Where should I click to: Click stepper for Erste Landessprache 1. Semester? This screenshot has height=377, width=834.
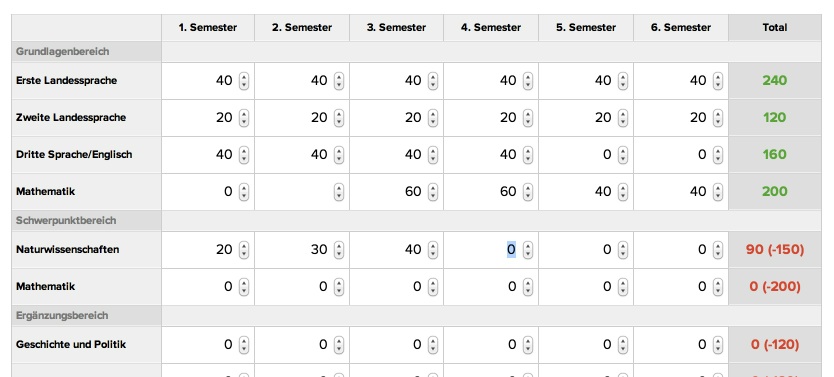[244, 81]
